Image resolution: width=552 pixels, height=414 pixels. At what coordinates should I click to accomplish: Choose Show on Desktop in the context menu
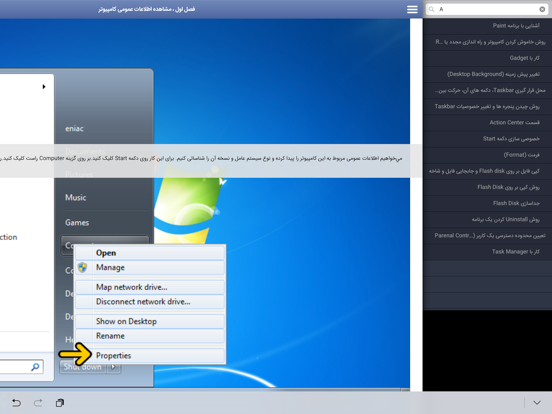click(x=150, y=321)
